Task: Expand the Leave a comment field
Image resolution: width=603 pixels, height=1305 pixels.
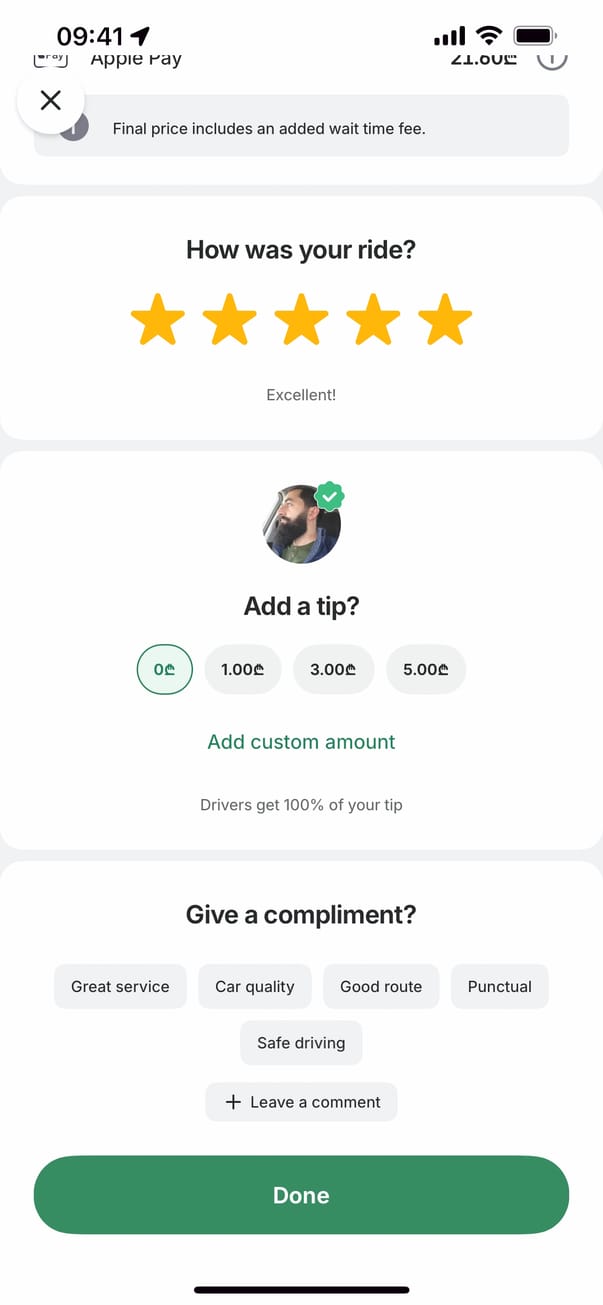Action: click(301, 1102)
